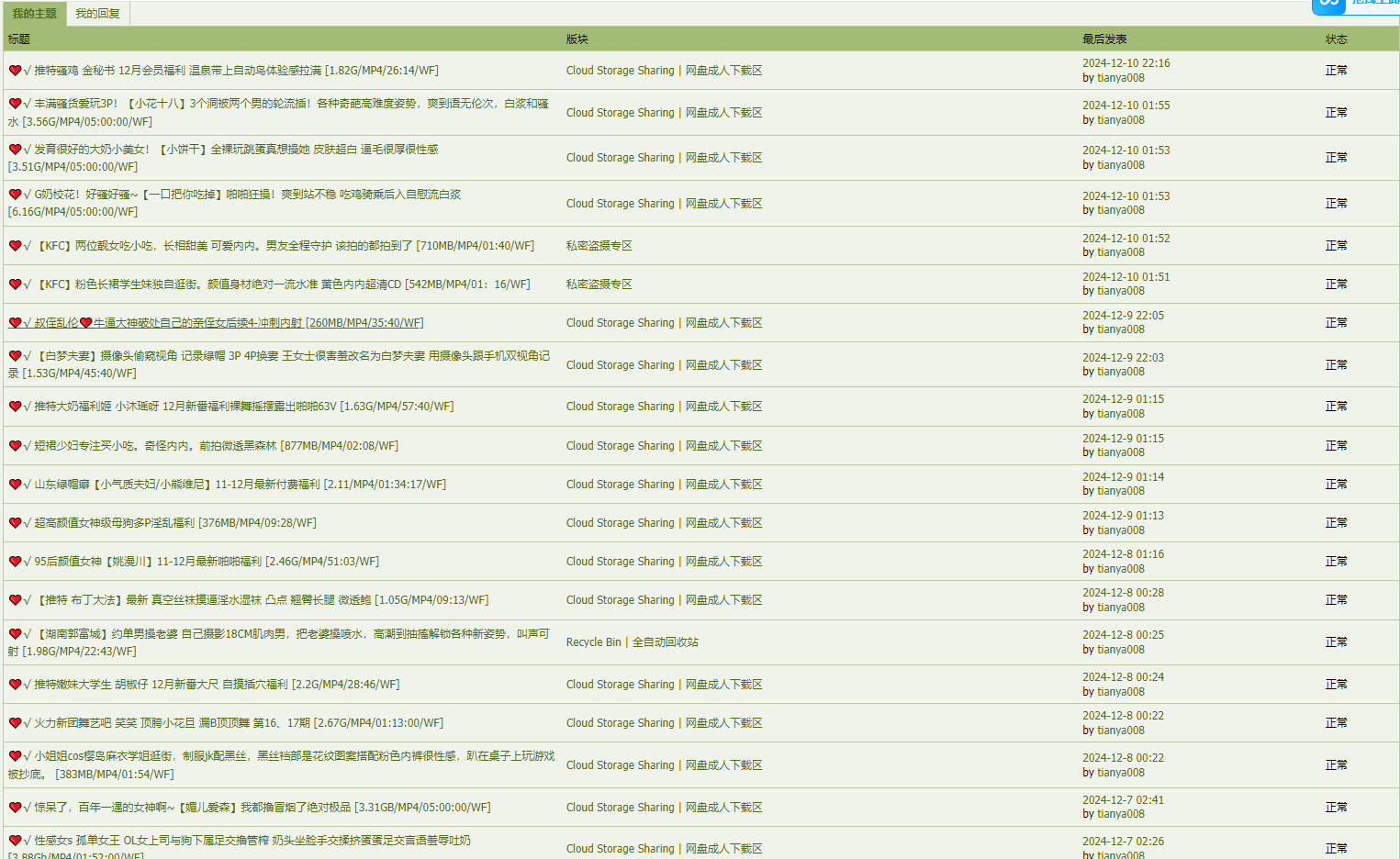Image resolution: width=1400 pixels, height=859 pixels.
Task: Click the heart icon in the 2024-12-10 01:55 row
Action: pos(15,104)
